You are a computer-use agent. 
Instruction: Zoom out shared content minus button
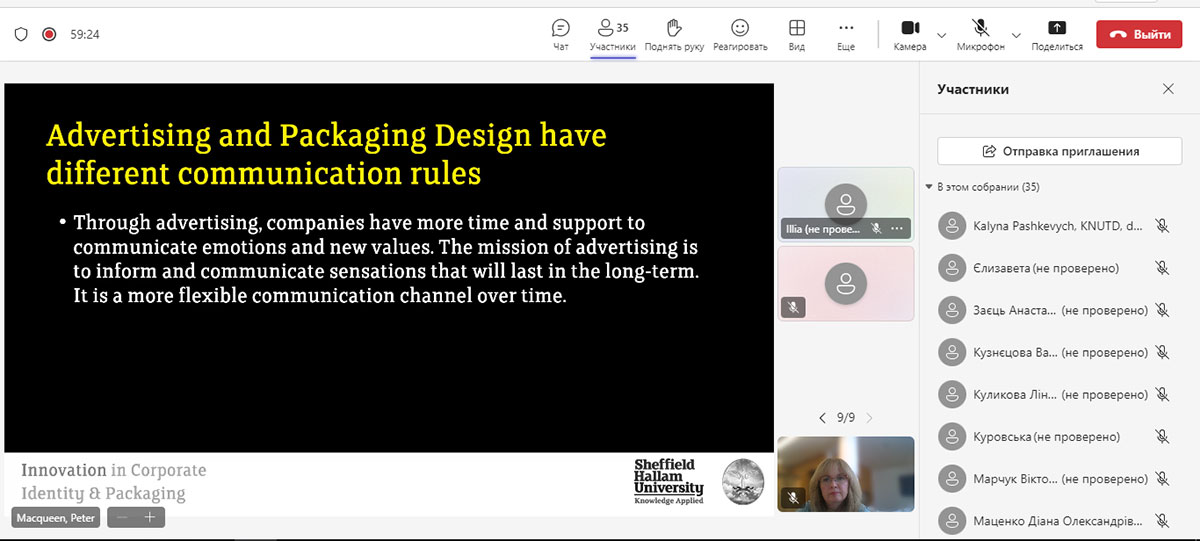[x=122, y=517]
